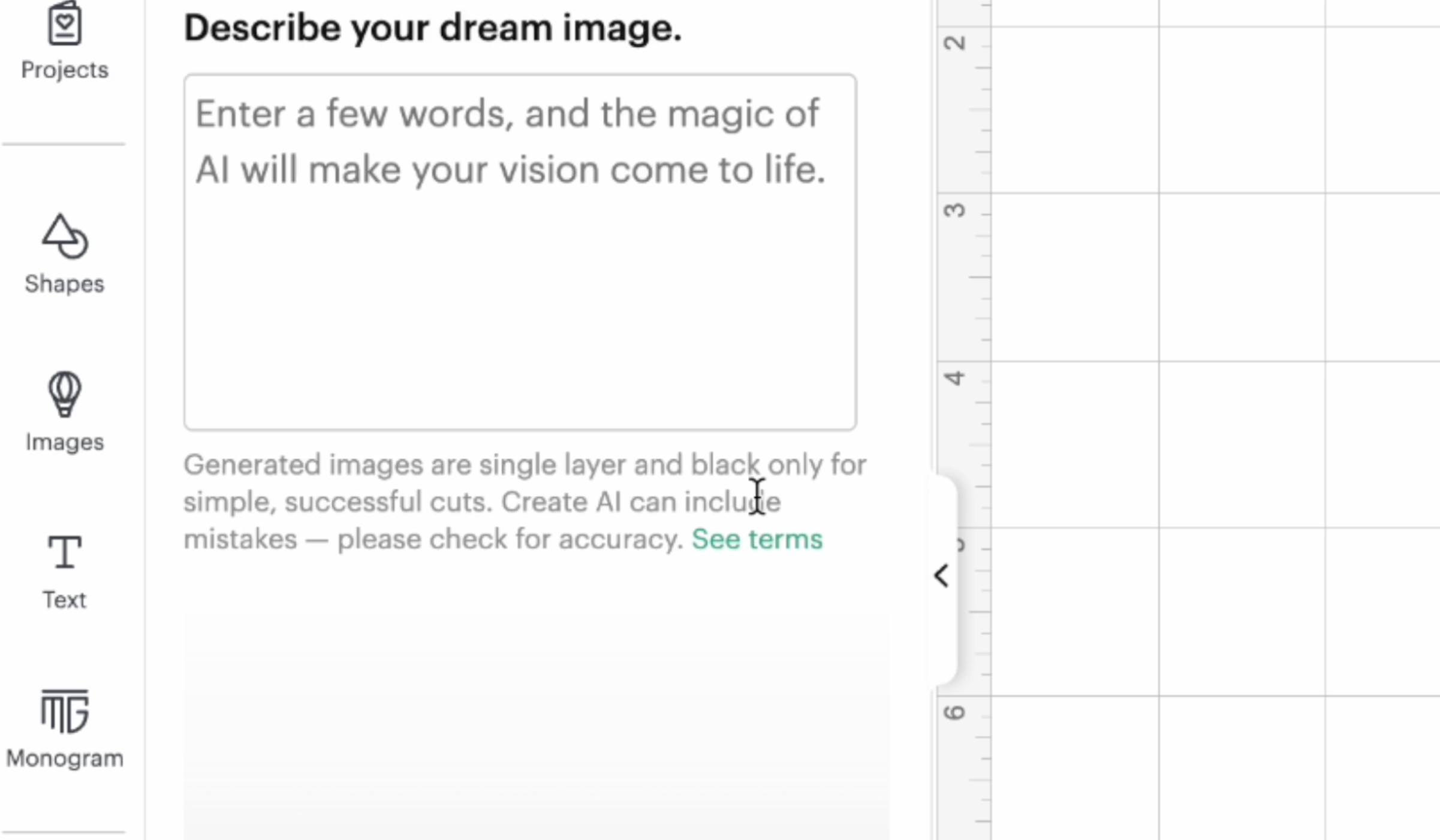This screenshot has width=1440, height=840.
Task: Click the 2-inch mark on the ruler
Action: click(956, 42)
